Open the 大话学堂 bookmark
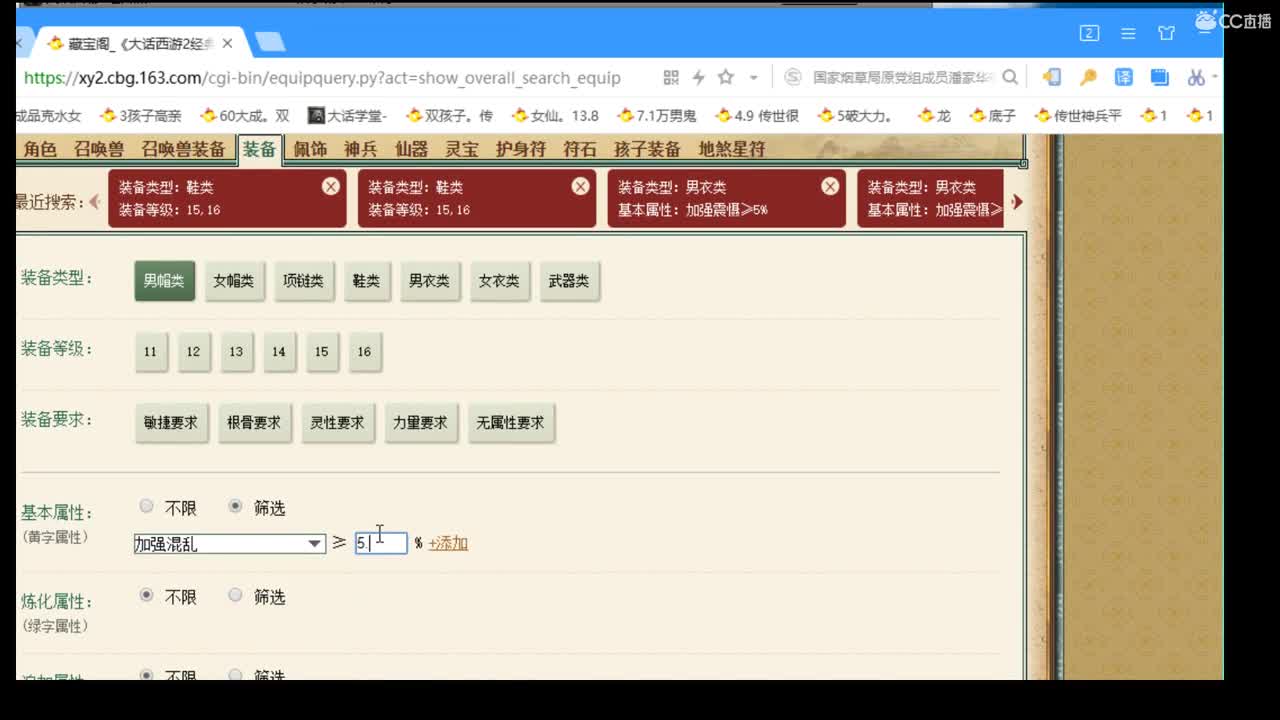1280x720 pixels. point(347,115)
